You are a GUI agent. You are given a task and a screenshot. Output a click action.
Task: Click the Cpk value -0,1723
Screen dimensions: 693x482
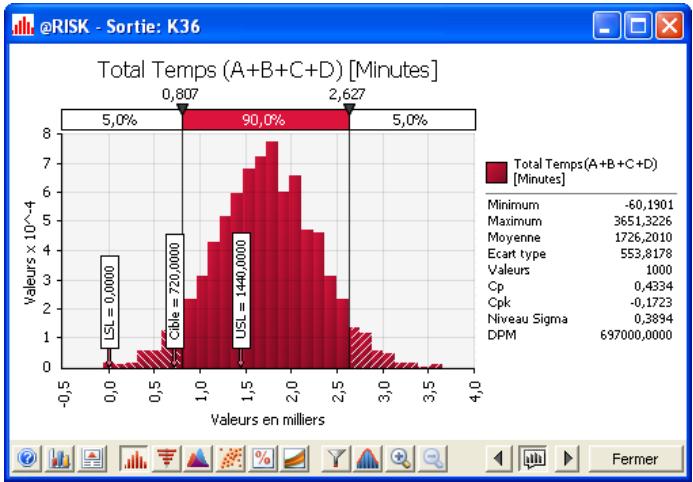pos(651,303)
